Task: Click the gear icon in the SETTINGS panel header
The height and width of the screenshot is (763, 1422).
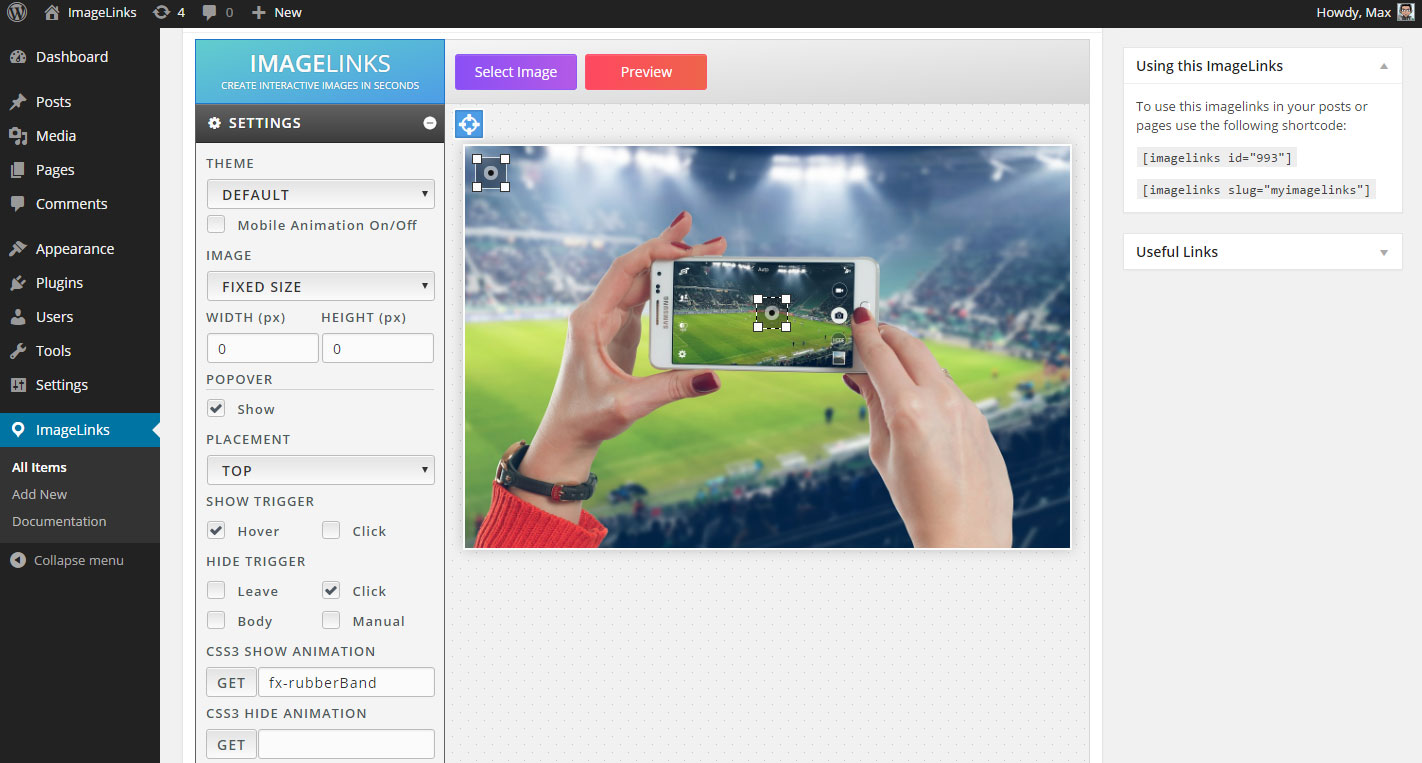Action: point(214,122)
